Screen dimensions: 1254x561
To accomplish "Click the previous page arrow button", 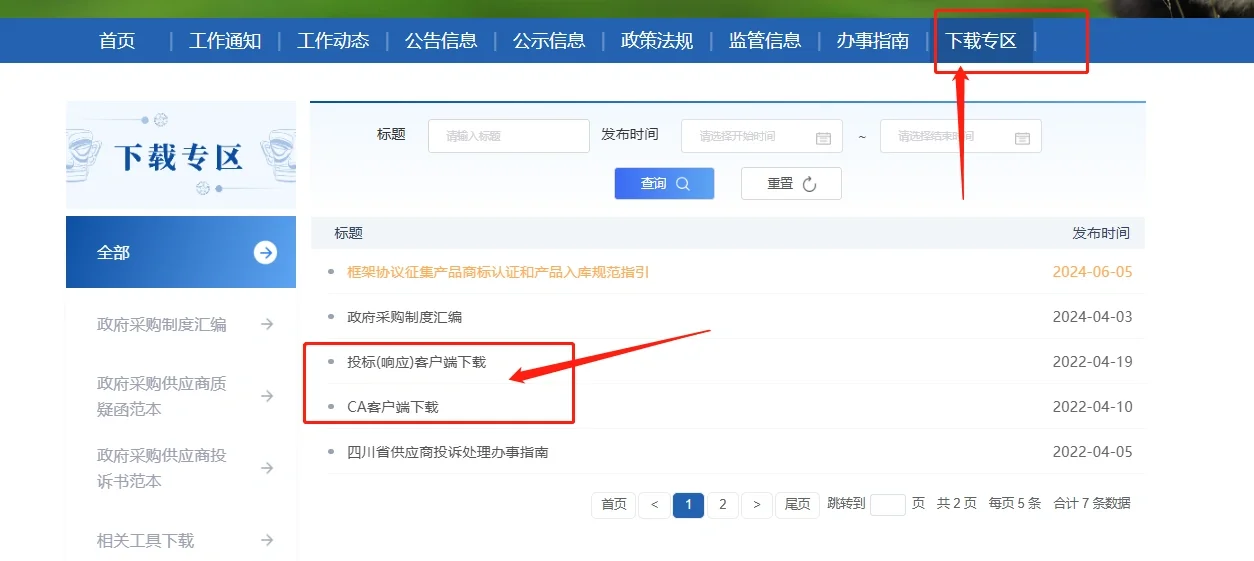I will point(654,505).
